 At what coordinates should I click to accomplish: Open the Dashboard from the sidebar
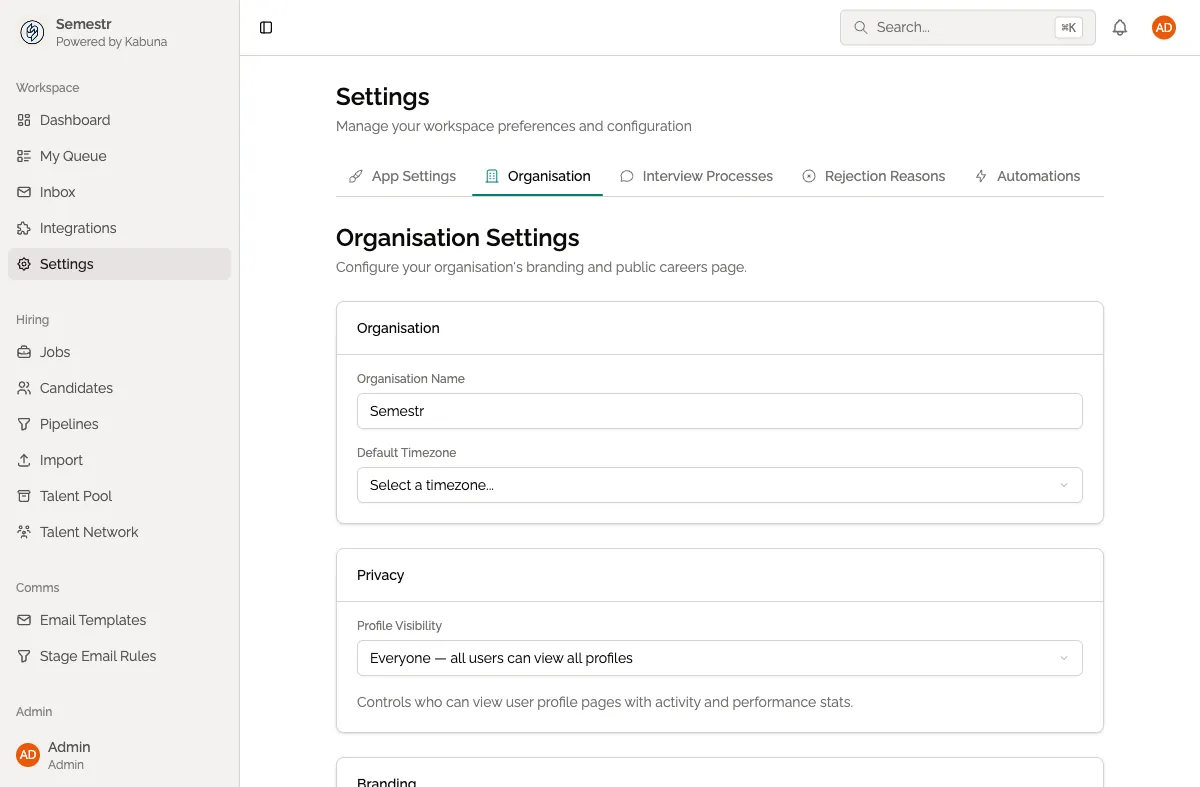pos(74,120)
